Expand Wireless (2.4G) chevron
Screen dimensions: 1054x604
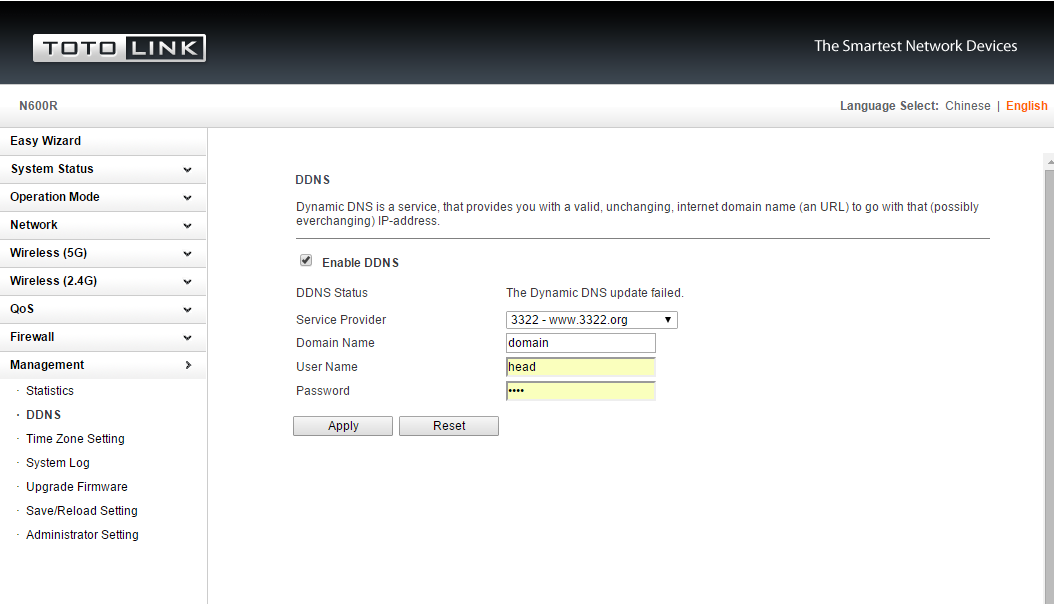188,282
